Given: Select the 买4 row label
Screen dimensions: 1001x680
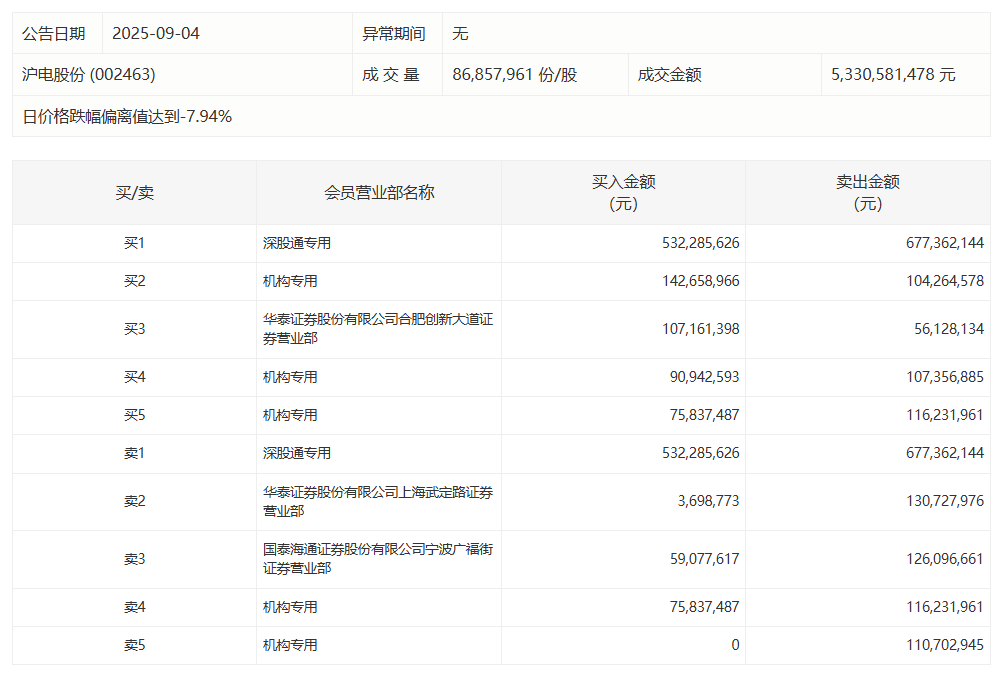Looking at the screenshot, I should [135, 377].
